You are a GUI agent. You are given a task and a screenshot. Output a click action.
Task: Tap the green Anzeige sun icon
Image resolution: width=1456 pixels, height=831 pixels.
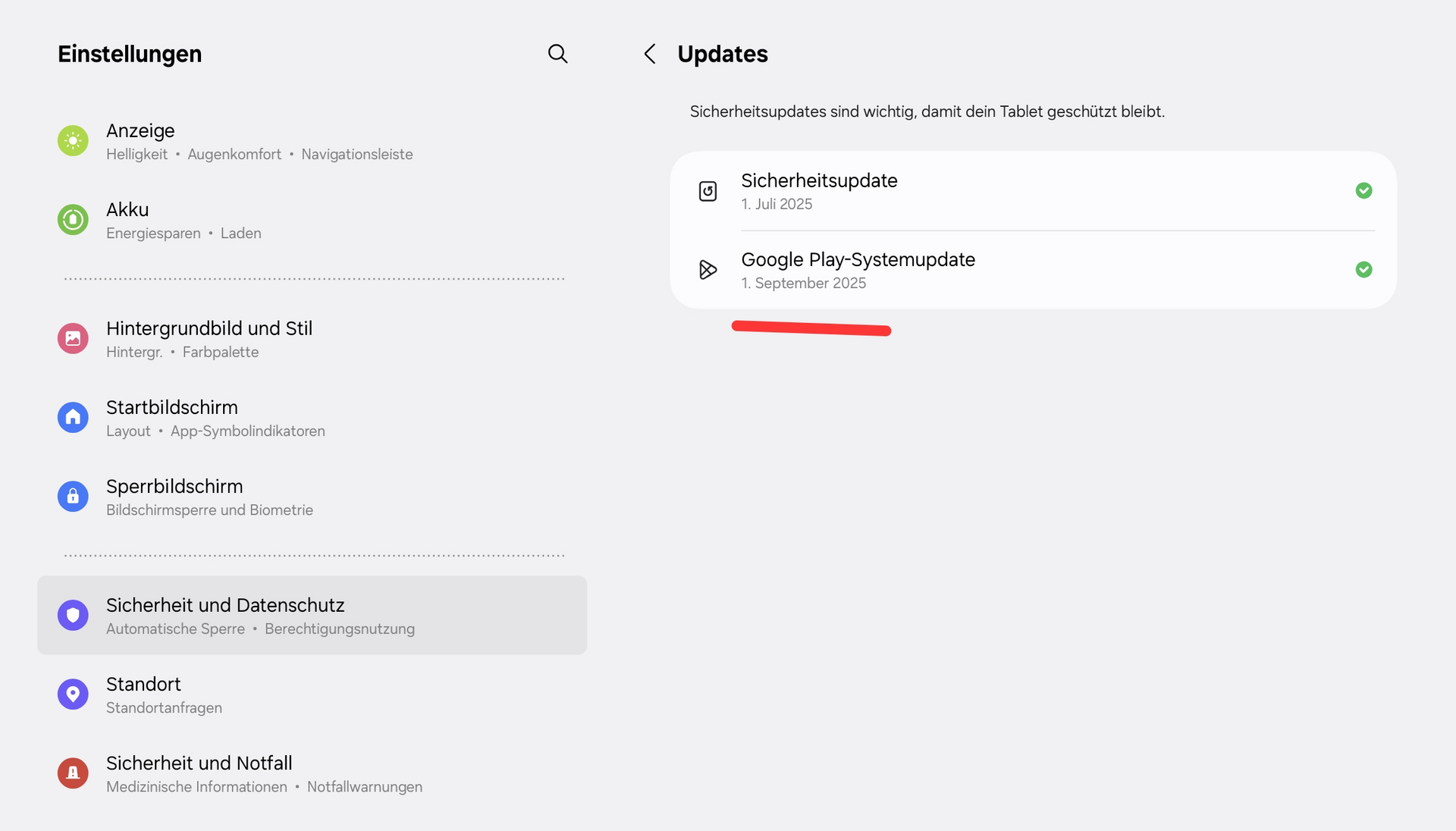click(x=73, y=141)
